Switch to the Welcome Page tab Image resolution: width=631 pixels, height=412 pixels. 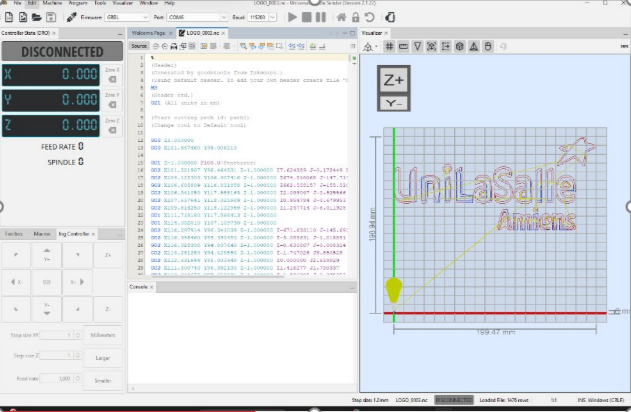click(148, 33)
